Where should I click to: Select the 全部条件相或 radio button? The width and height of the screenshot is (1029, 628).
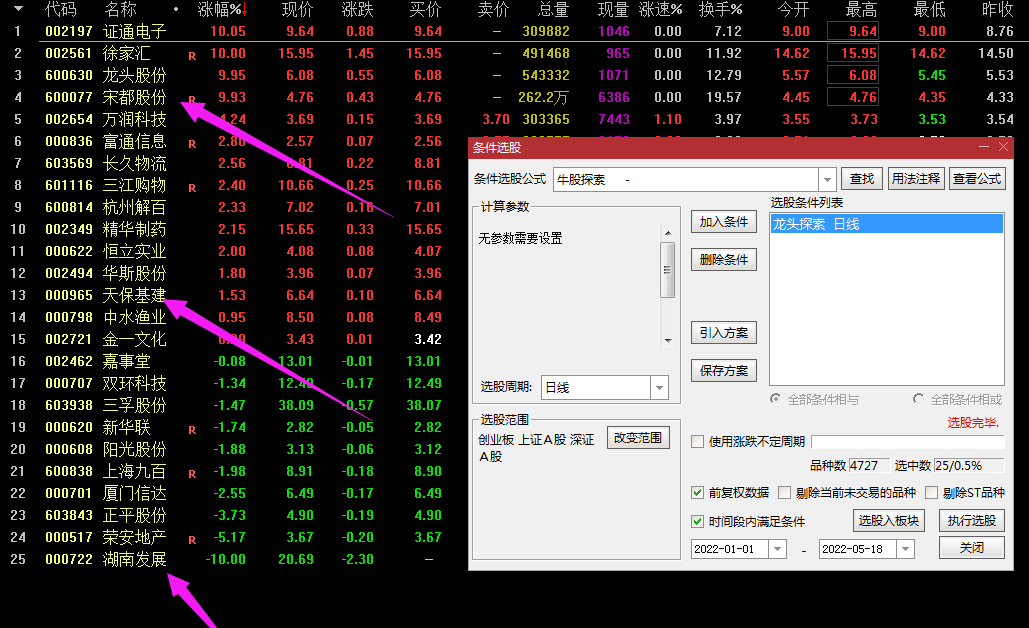(x=919, y=399)
